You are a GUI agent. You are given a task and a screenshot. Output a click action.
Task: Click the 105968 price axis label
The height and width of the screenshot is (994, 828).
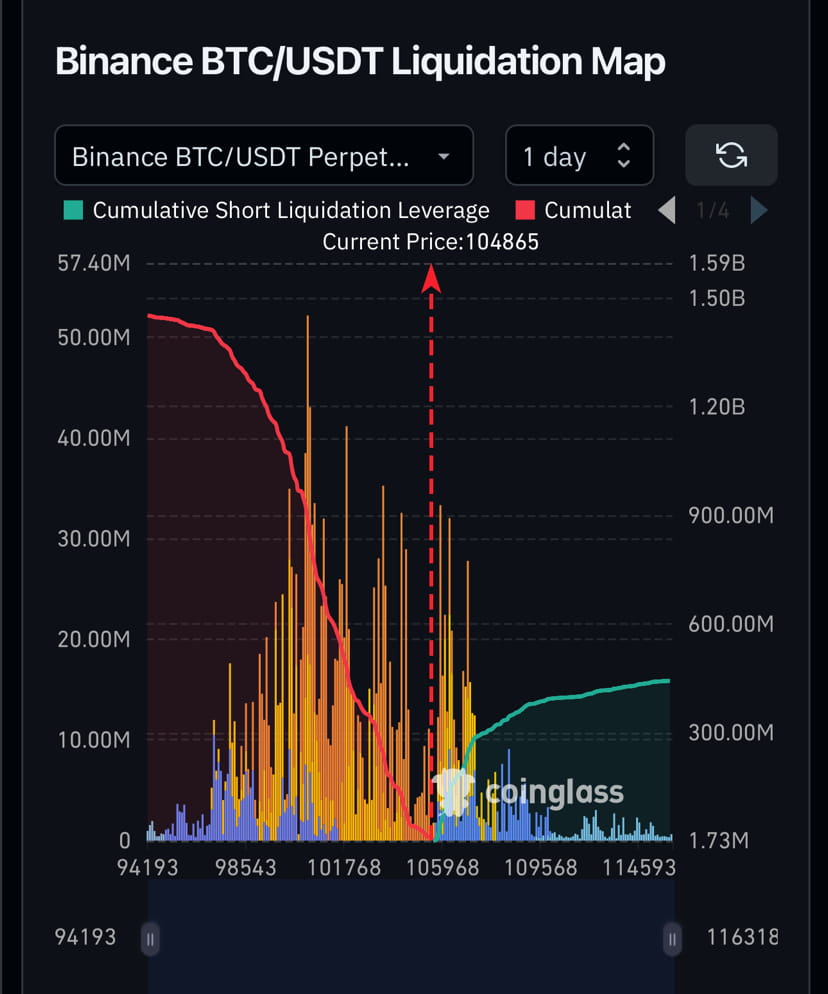[442, 867]
